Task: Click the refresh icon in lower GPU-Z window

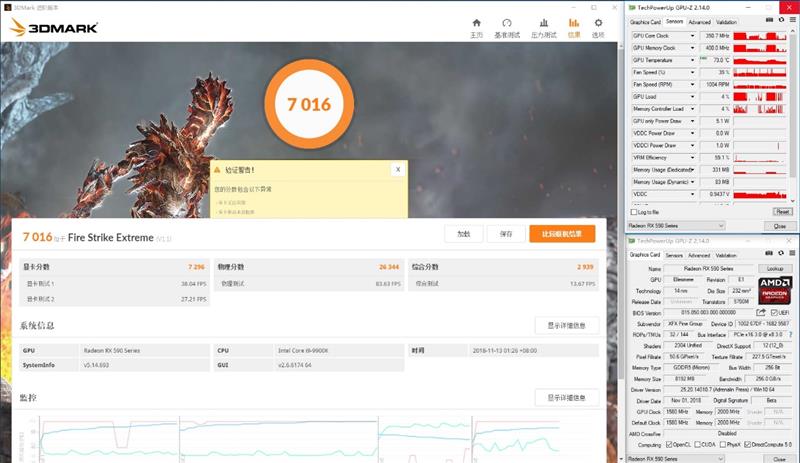Action: (781, 253)
